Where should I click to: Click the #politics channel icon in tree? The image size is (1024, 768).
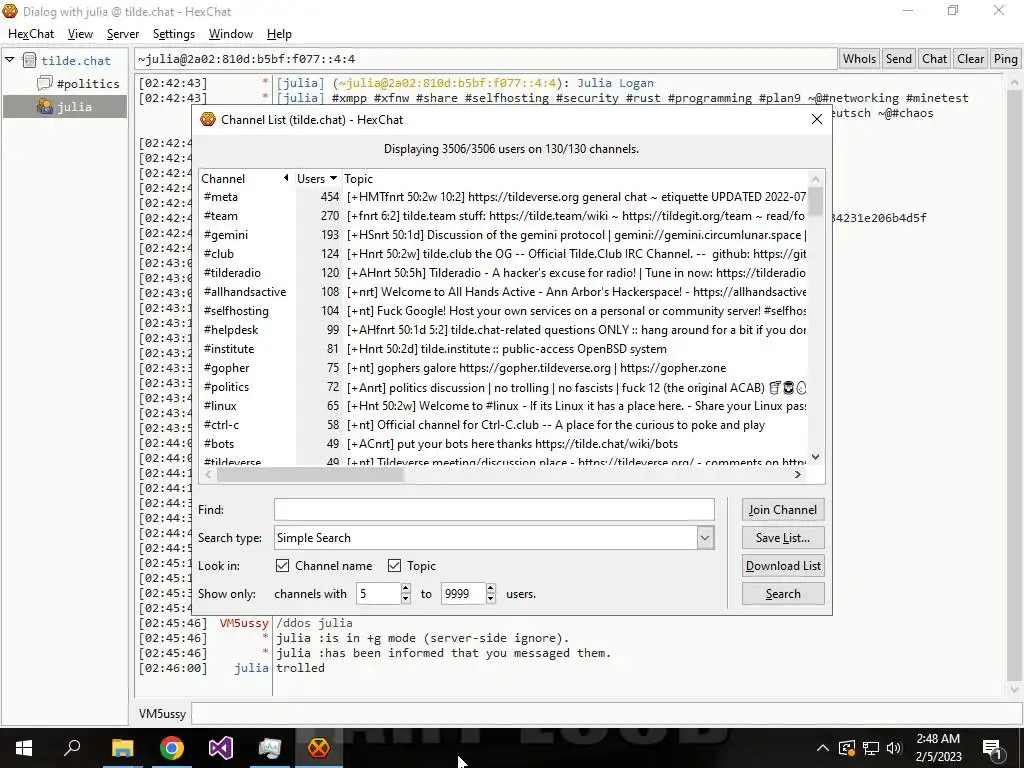click(x=44, y=83)
